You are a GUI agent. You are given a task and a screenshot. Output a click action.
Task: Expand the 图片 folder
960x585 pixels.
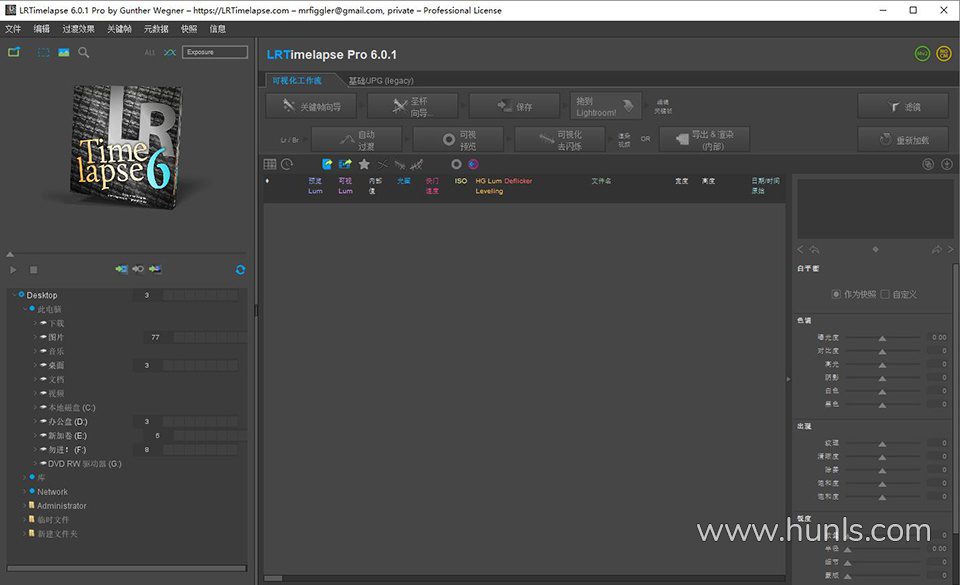tap(36, 337)
